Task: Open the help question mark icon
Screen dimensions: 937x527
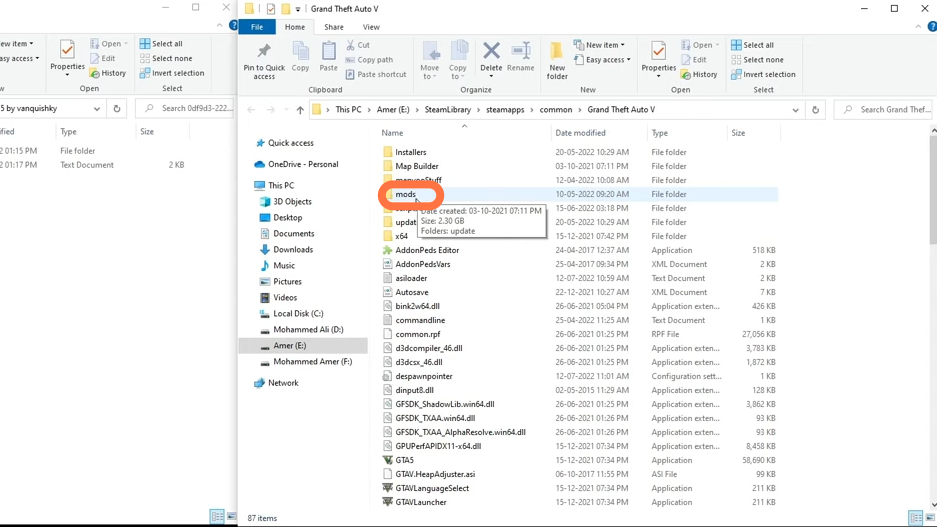Action: (x=932, y=27)
